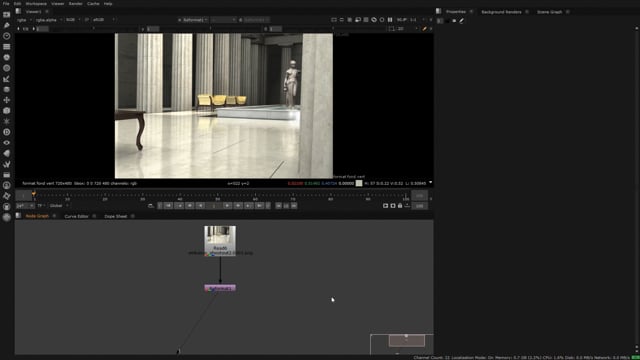Click the timeline playhead marker

coord(34,194)
